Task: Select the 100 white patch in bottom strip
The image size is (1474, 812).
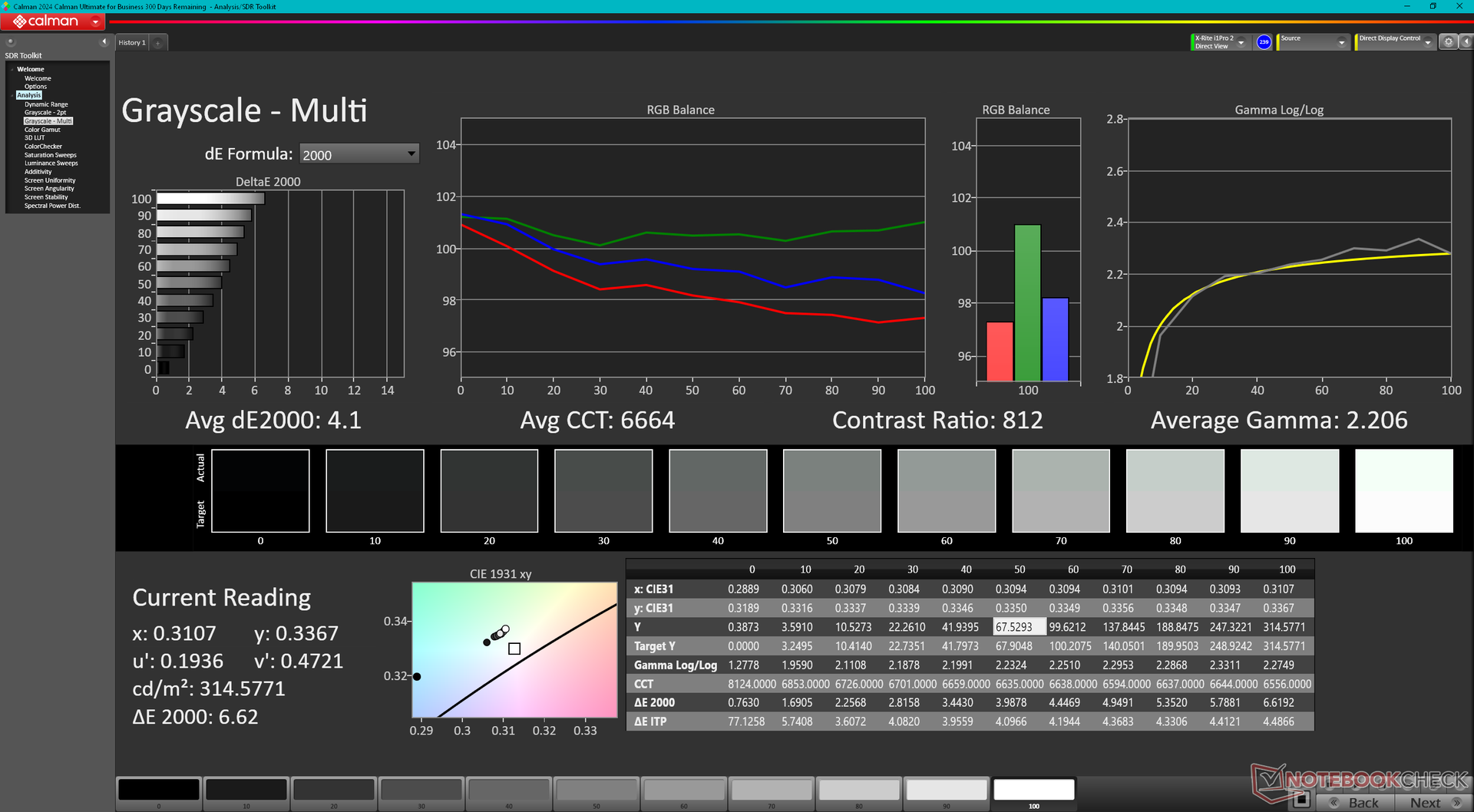Action: [1033, 790]
